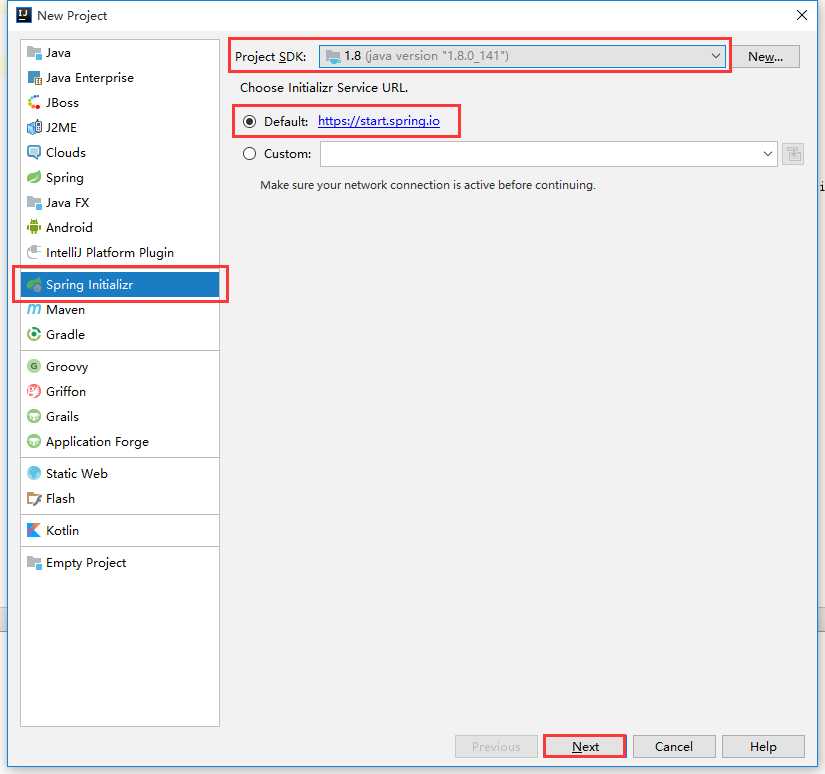Click the Static Web globe icon

(34, 474)
